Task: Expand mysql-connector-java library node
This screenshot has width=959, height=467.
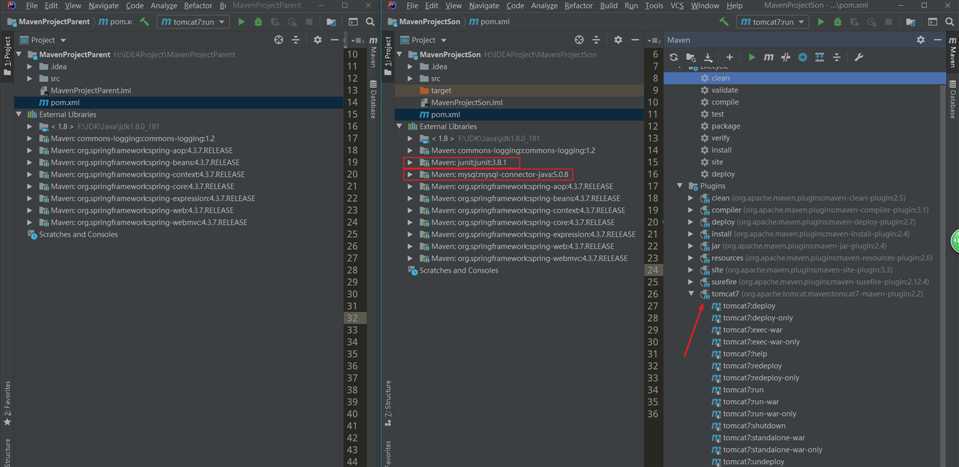Action: pyautogui.click(x=410, y=174)
